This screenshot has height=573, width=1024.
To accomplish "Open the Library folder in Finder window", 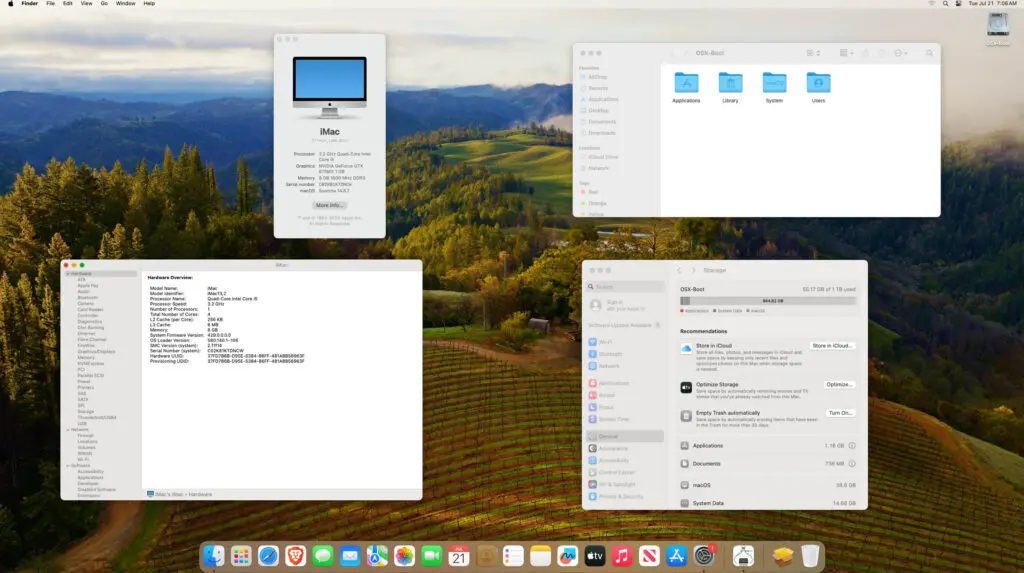I will 730,88.
